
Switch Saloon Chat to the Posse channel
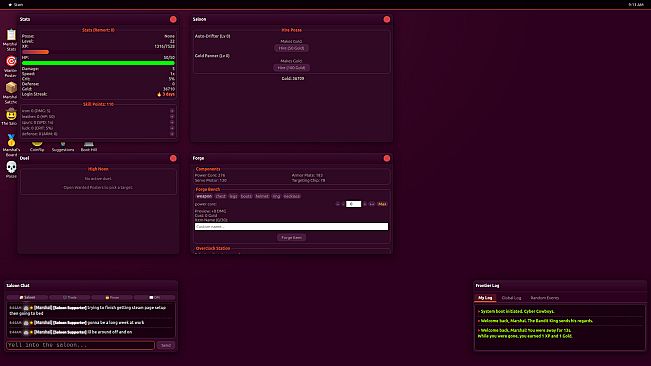pos(112,298)
